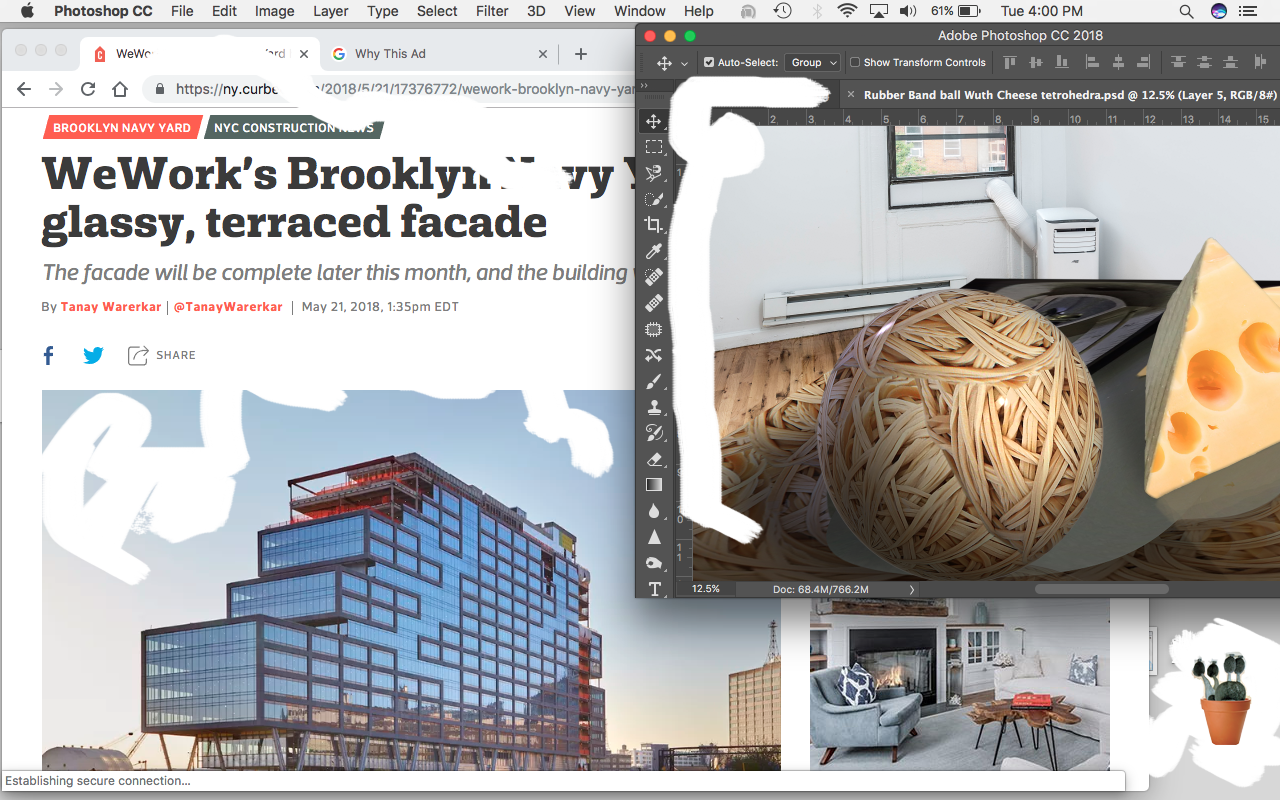Select the Eraser tool
This screenshot has width=1280, height=800.
pyautogui.click(x=653, y=459)
